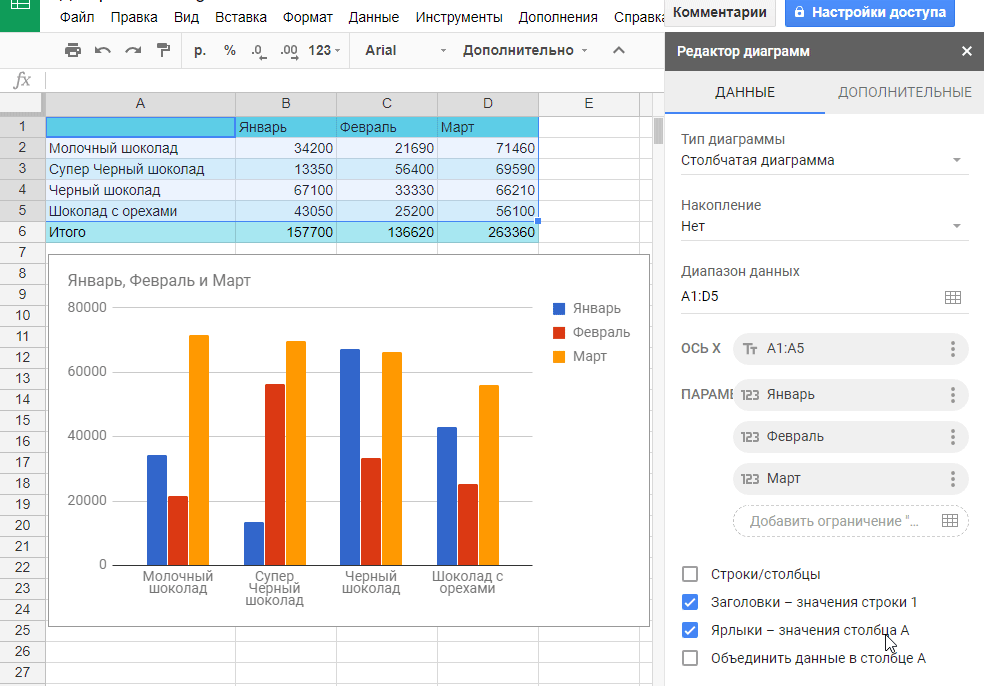Close the chart editor panel
The width and height of the screenshot is (984, 686).
(x=966, y=51)
